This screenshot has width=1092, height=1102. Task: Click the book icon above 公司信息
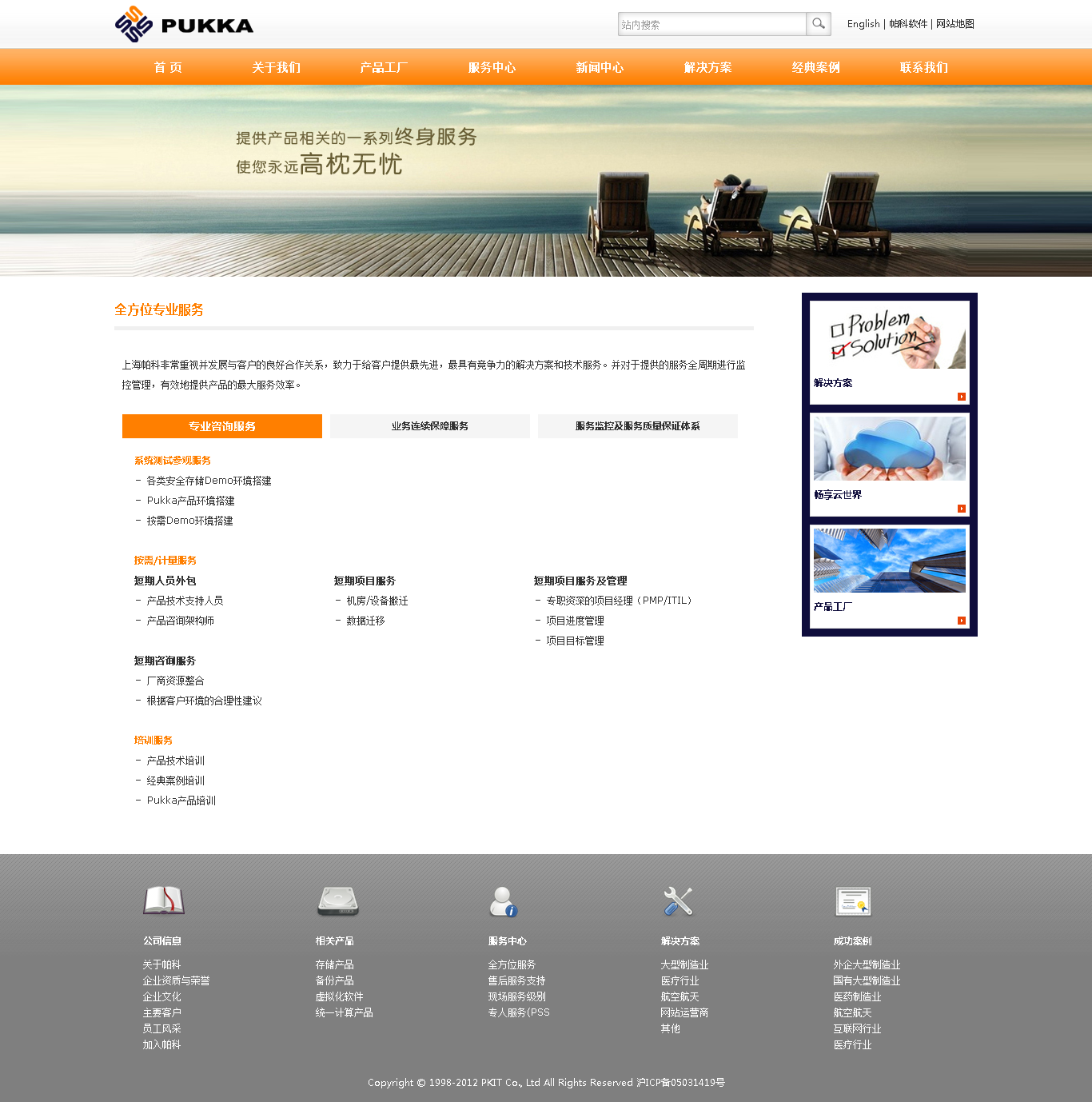click(x=163, y=900)
